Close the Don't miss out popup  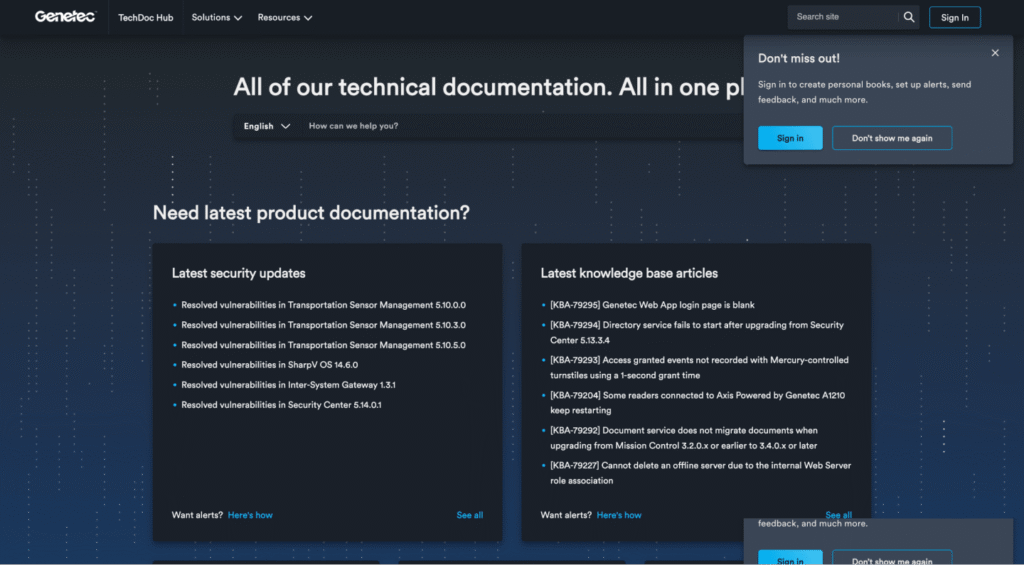(x=995, y=53)
